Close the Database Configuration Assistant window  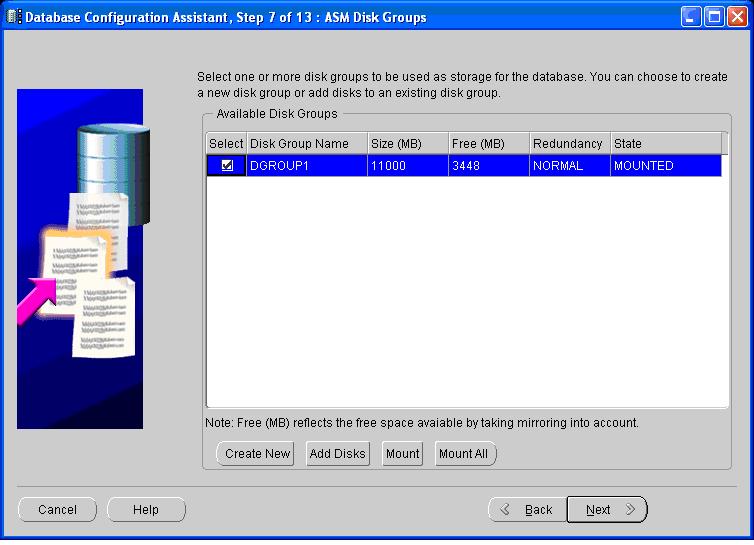[738, 16]
